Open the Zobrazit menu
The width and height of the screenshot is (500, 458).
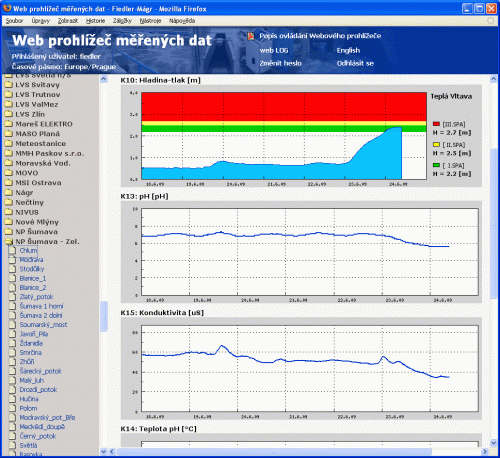(x=68, y=21)
